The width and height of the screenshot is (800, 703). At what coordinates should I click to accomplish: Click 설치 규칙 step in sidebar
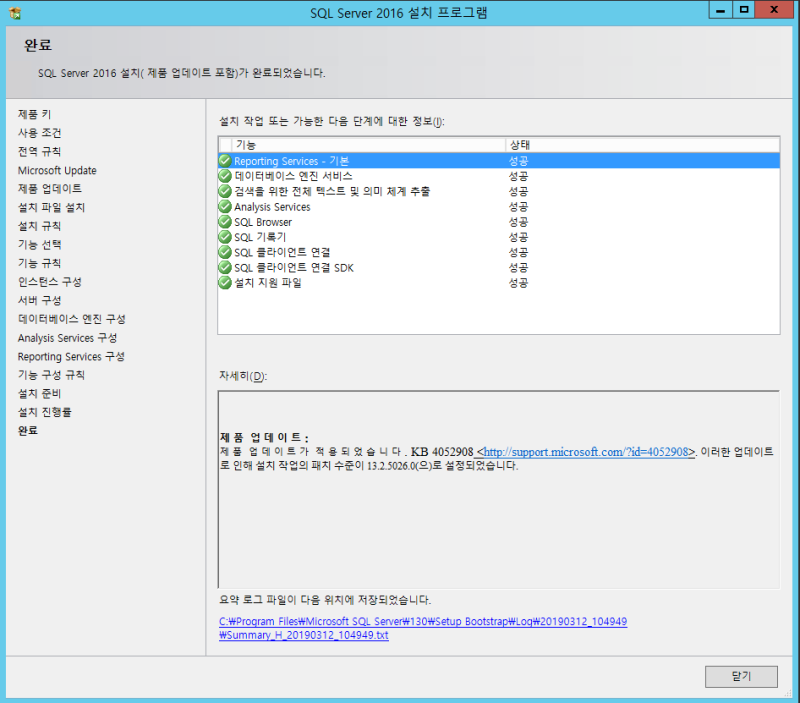(x=39, y=226)
